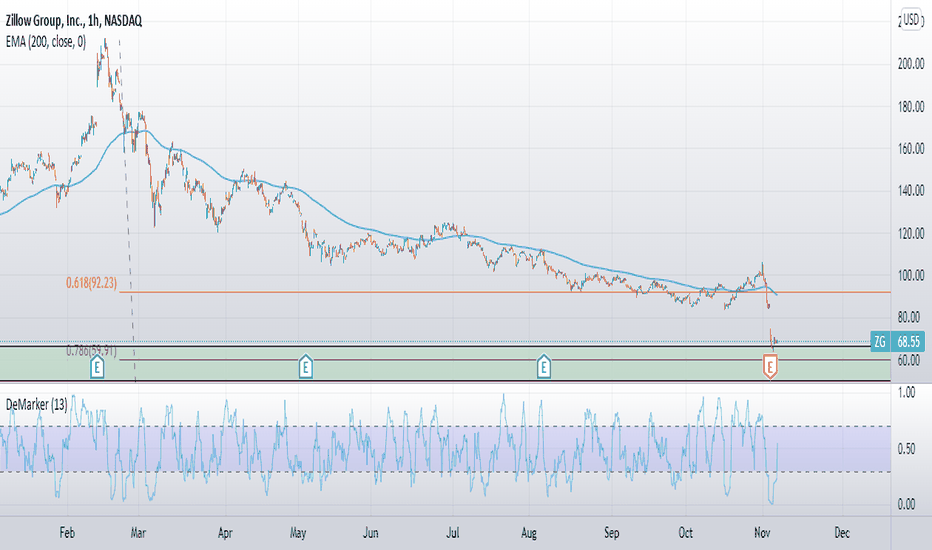Select the orange 0.618 Fibonacci horizontal line
This screenshot has width=932, height=550.
505,292
